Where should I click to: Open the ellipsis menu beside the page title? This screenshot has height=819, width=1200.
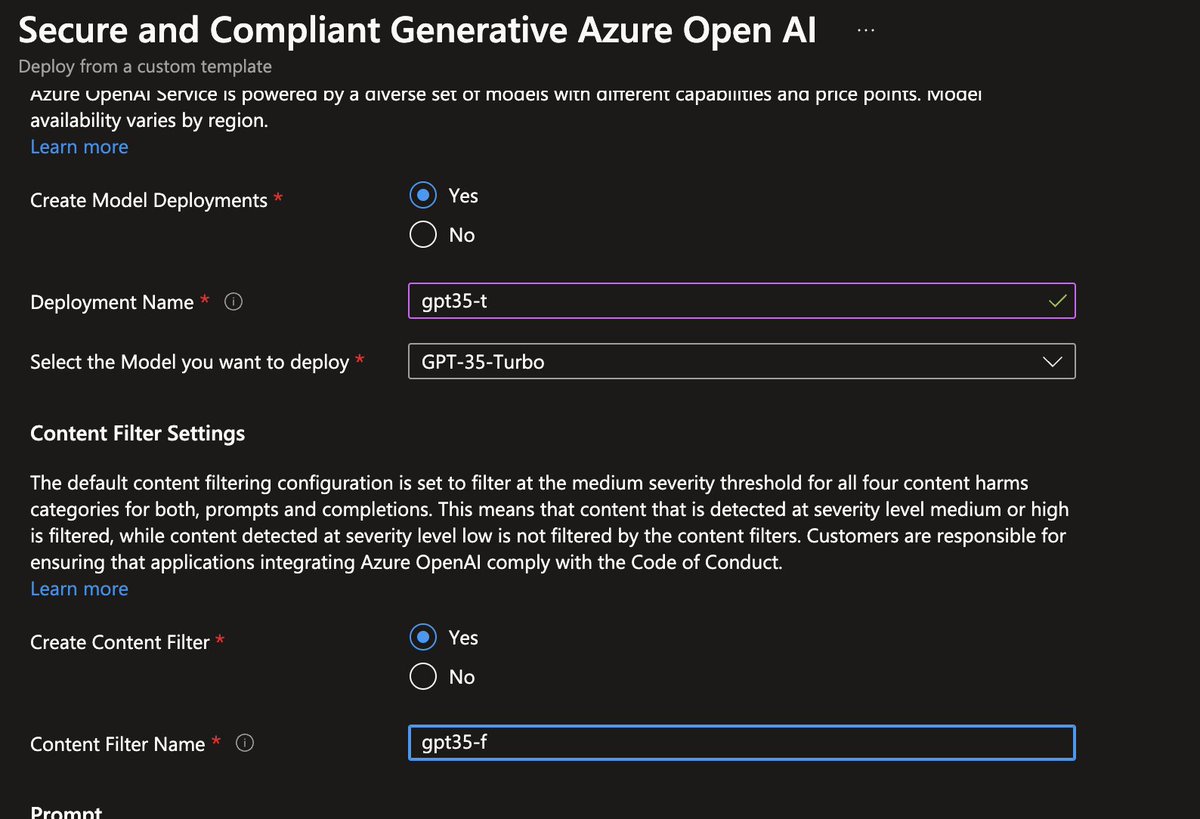(x=865, y=31)
